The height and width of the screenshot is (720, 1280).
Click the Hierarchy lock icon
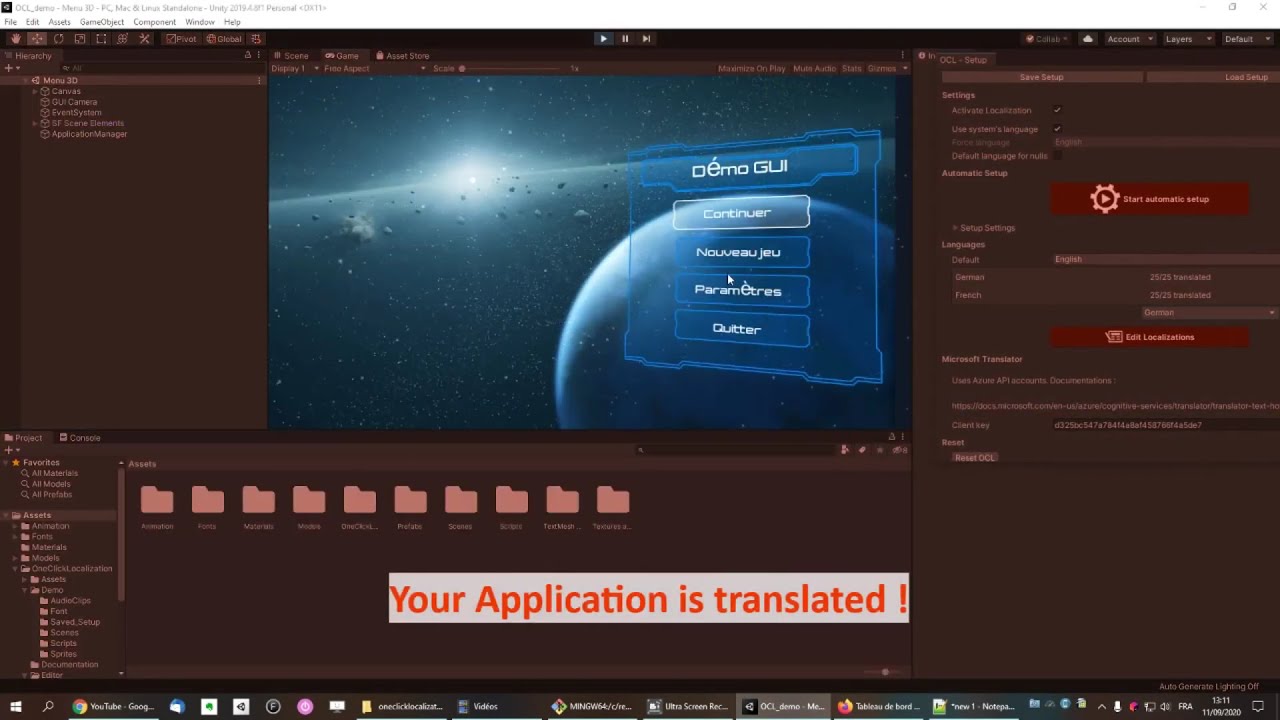tap(248, 55)
